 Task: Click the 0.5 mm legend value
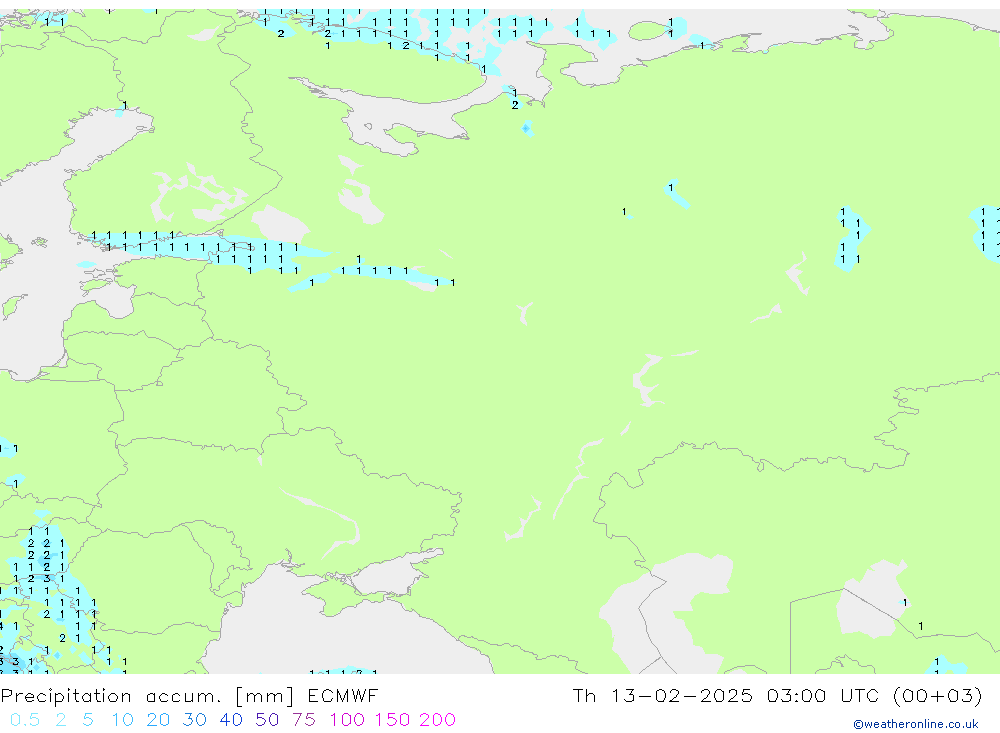[x=25, y=720]
